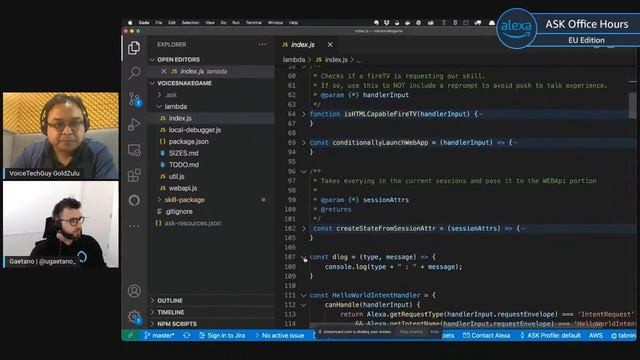The width and height of the screenshot is (640, 360).
Task: Click No active issue status item
Action: (280, 336)
